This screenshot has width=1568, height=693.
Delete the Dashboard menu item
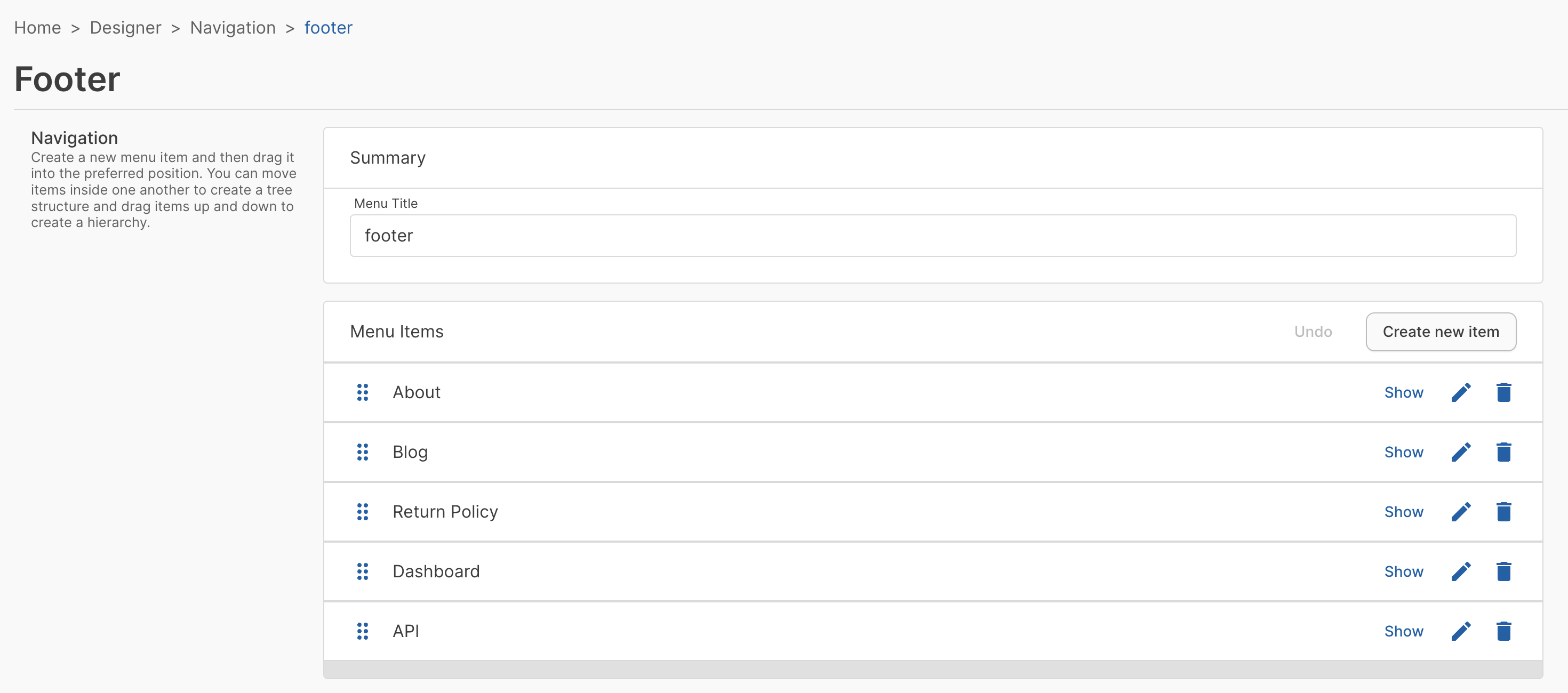tap(1503, 571)
